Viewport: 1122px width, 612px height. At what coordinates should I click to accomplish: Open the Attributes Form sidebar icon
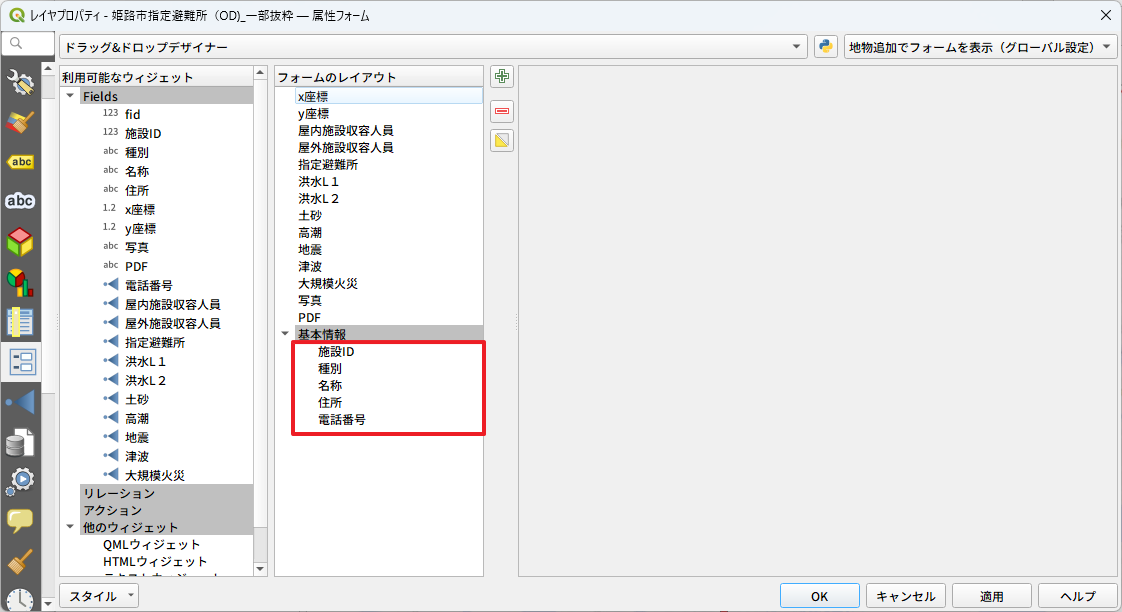20,362
